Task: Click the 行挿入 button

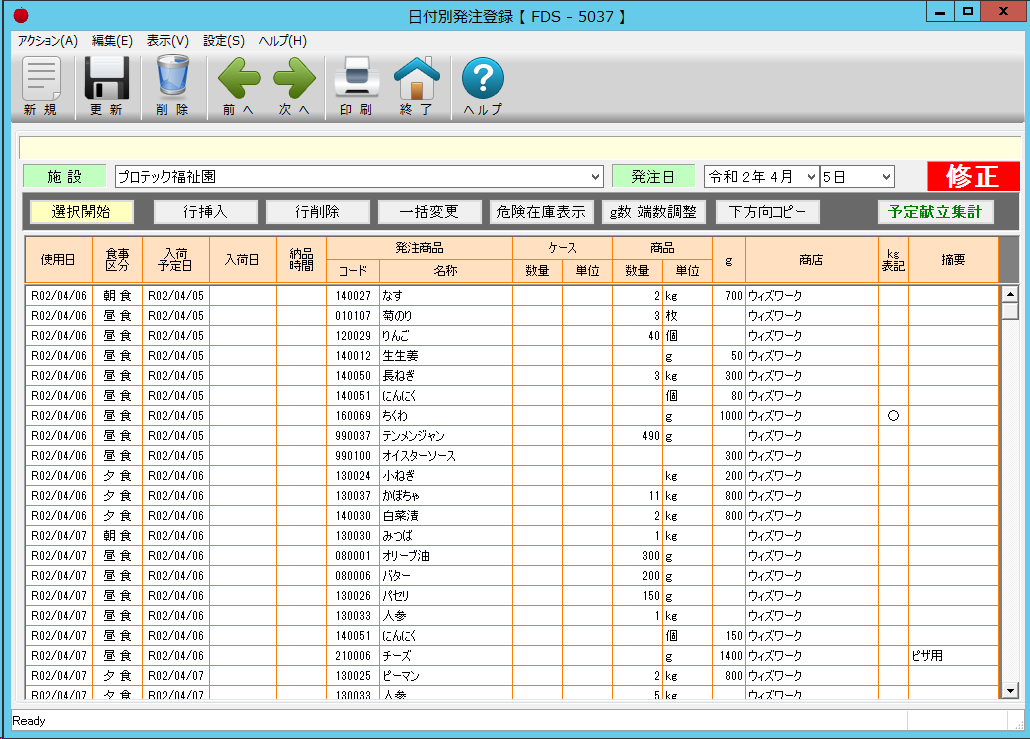Action: tap(206, 212)
